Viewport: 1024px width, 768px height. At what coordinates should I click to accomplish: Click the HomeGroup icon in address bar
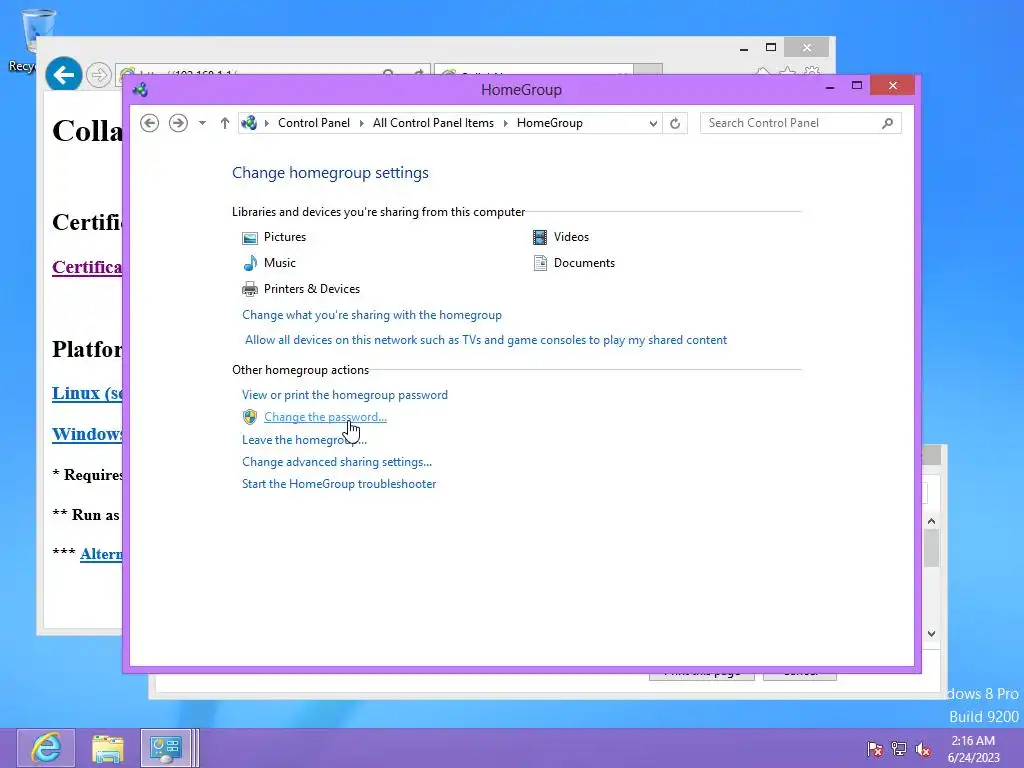tap(249, 123)
